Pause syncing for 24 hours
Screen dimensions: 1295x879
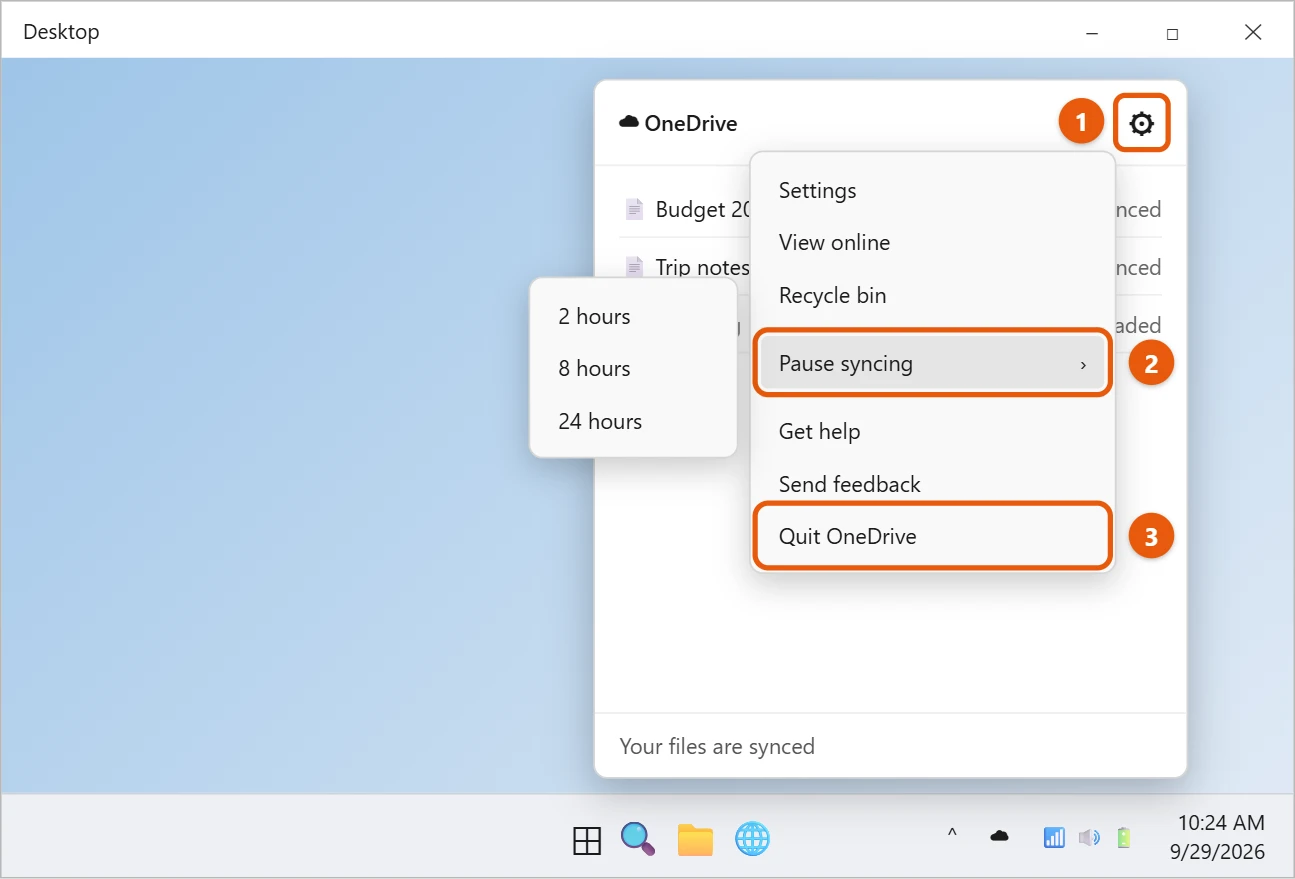633,421
